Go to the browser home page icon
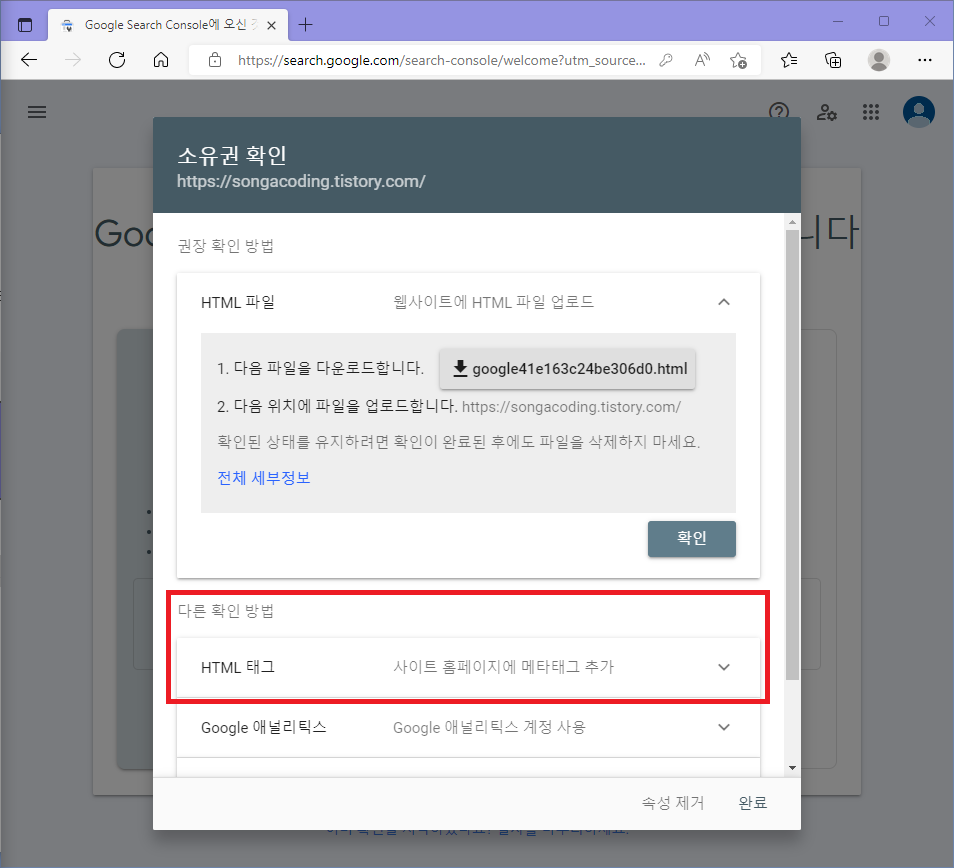The image size is (954, 868). pyautogui.click(x=161, y=60)
